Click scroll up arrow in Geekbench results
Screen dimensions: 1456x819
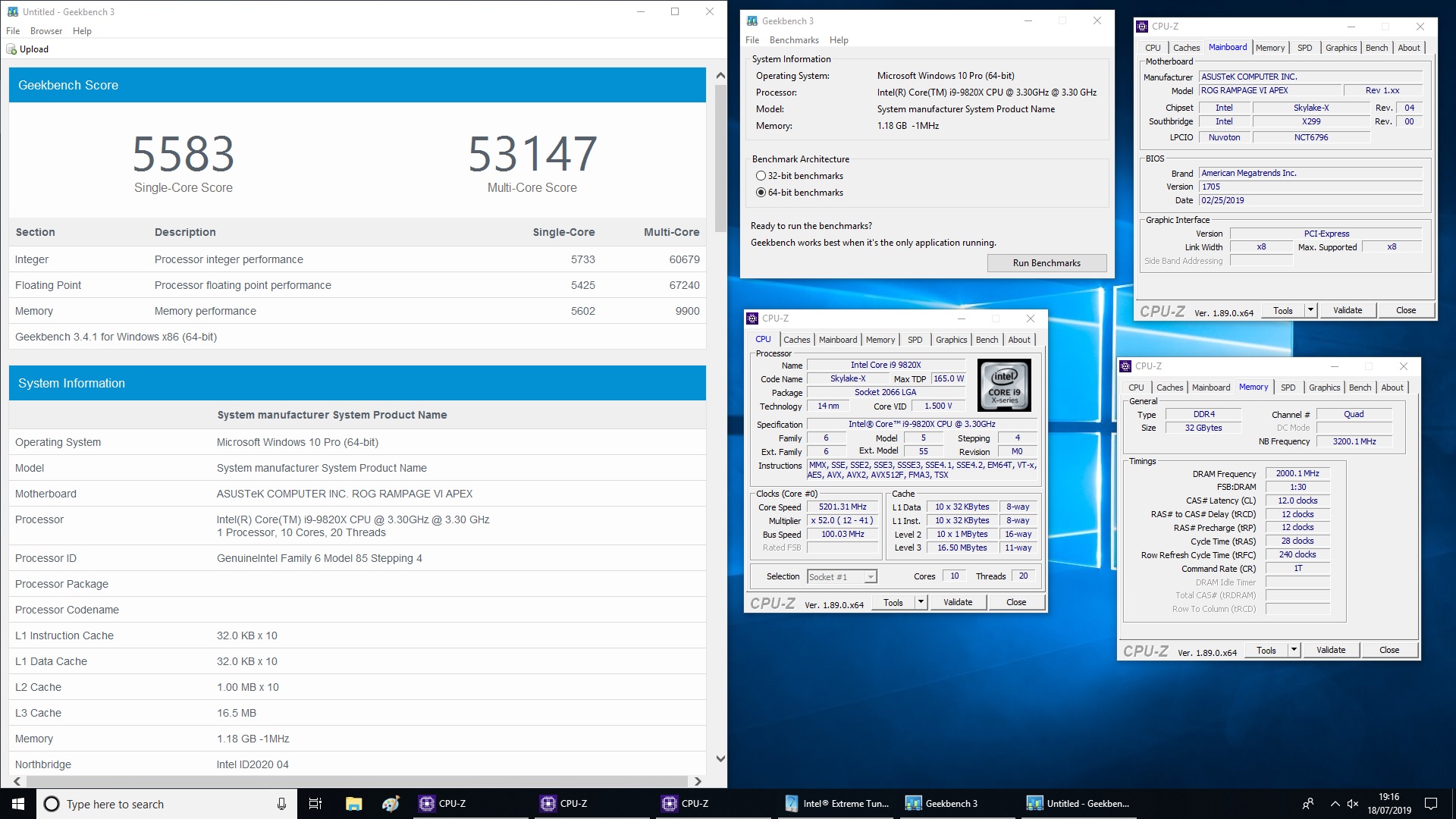(720, 75)
